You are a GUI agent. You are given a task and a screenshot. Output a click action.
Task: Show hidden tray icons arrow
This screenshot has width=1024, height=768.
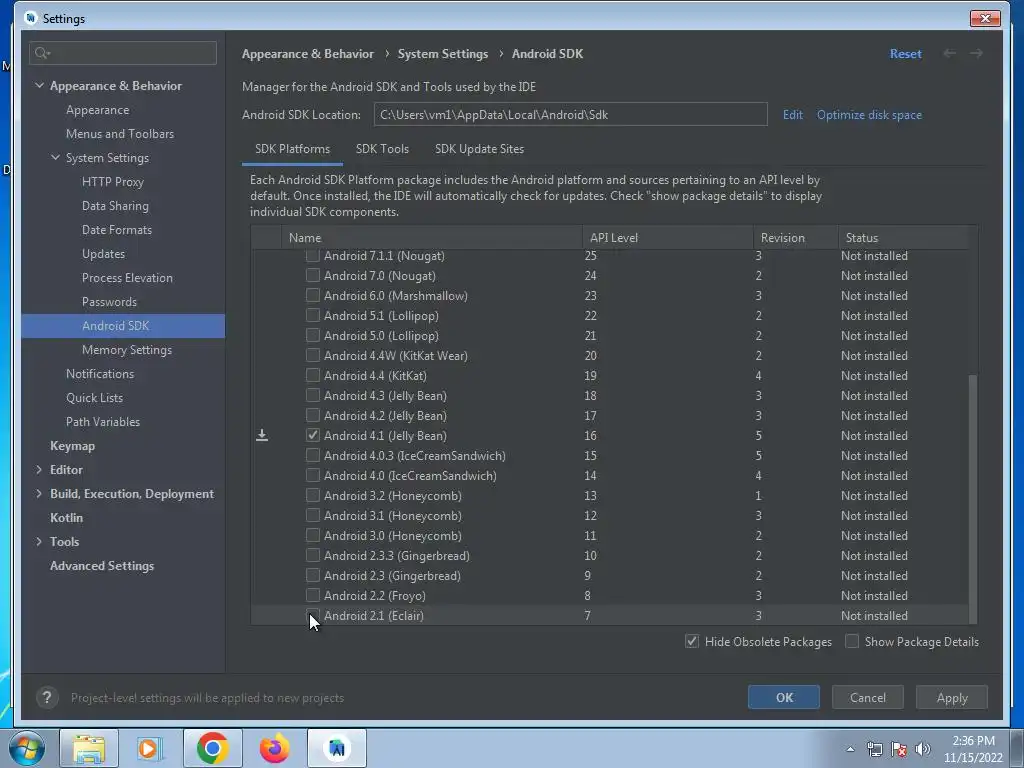850,749
